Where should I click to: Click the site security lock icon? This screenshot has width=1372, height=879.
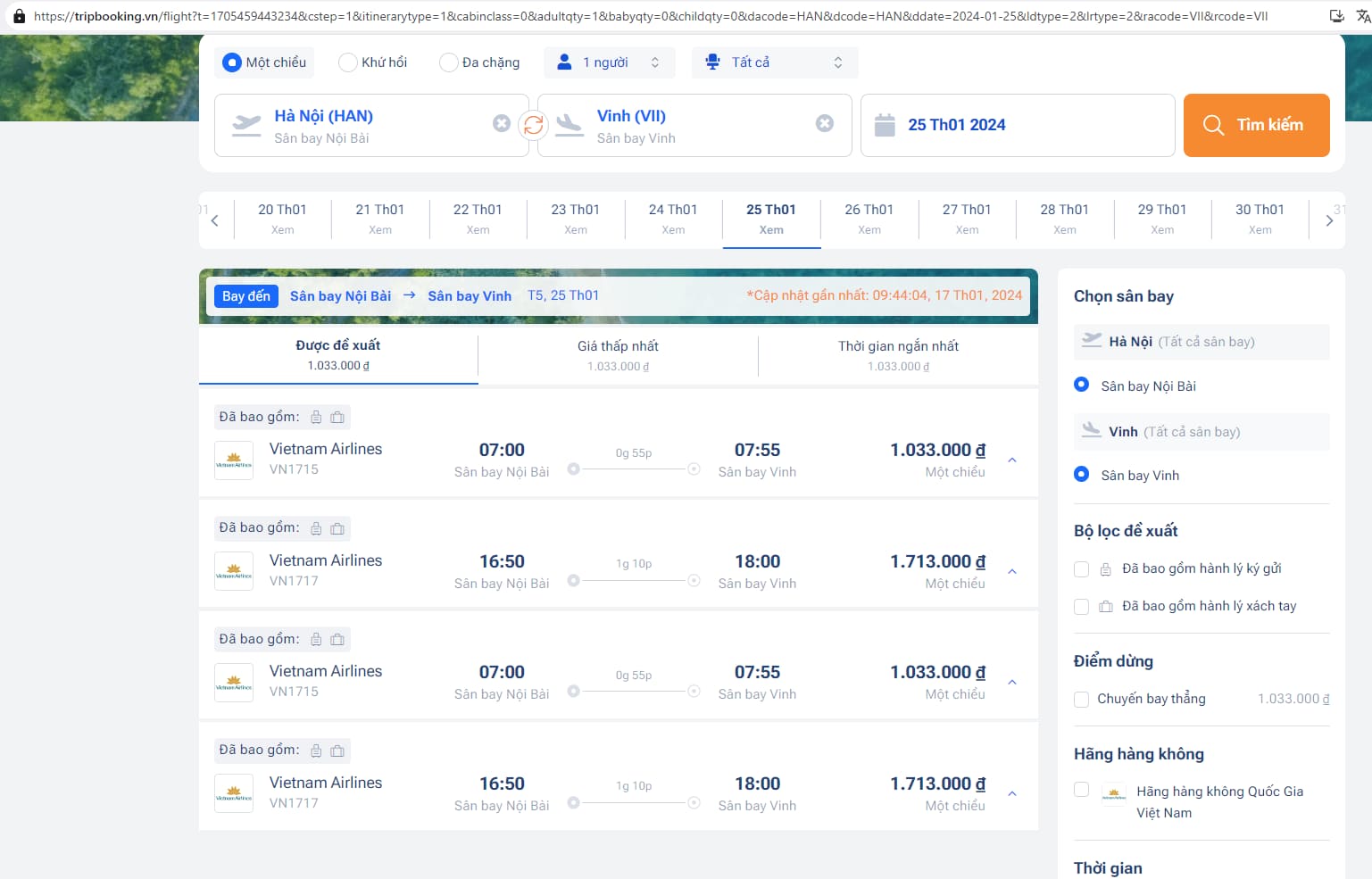point(19,16)
